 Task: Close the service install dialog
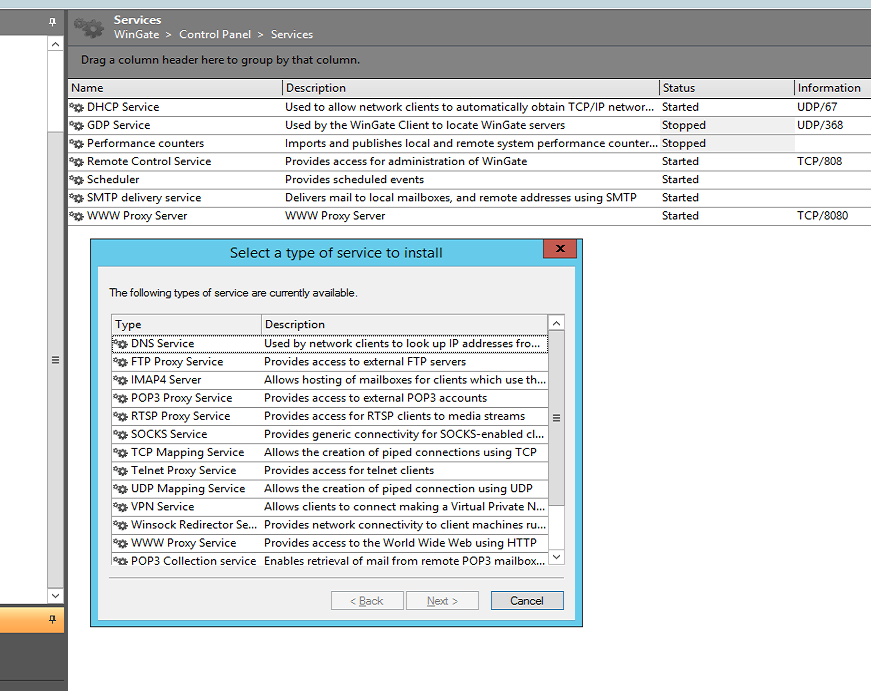(560, 249)
